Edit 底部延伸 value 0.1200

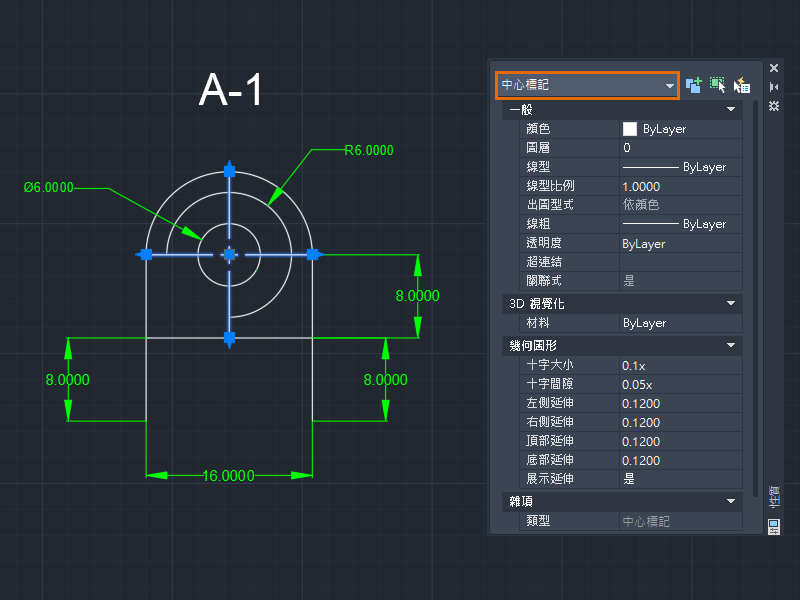pyautogui.click(x=681, y=460)
